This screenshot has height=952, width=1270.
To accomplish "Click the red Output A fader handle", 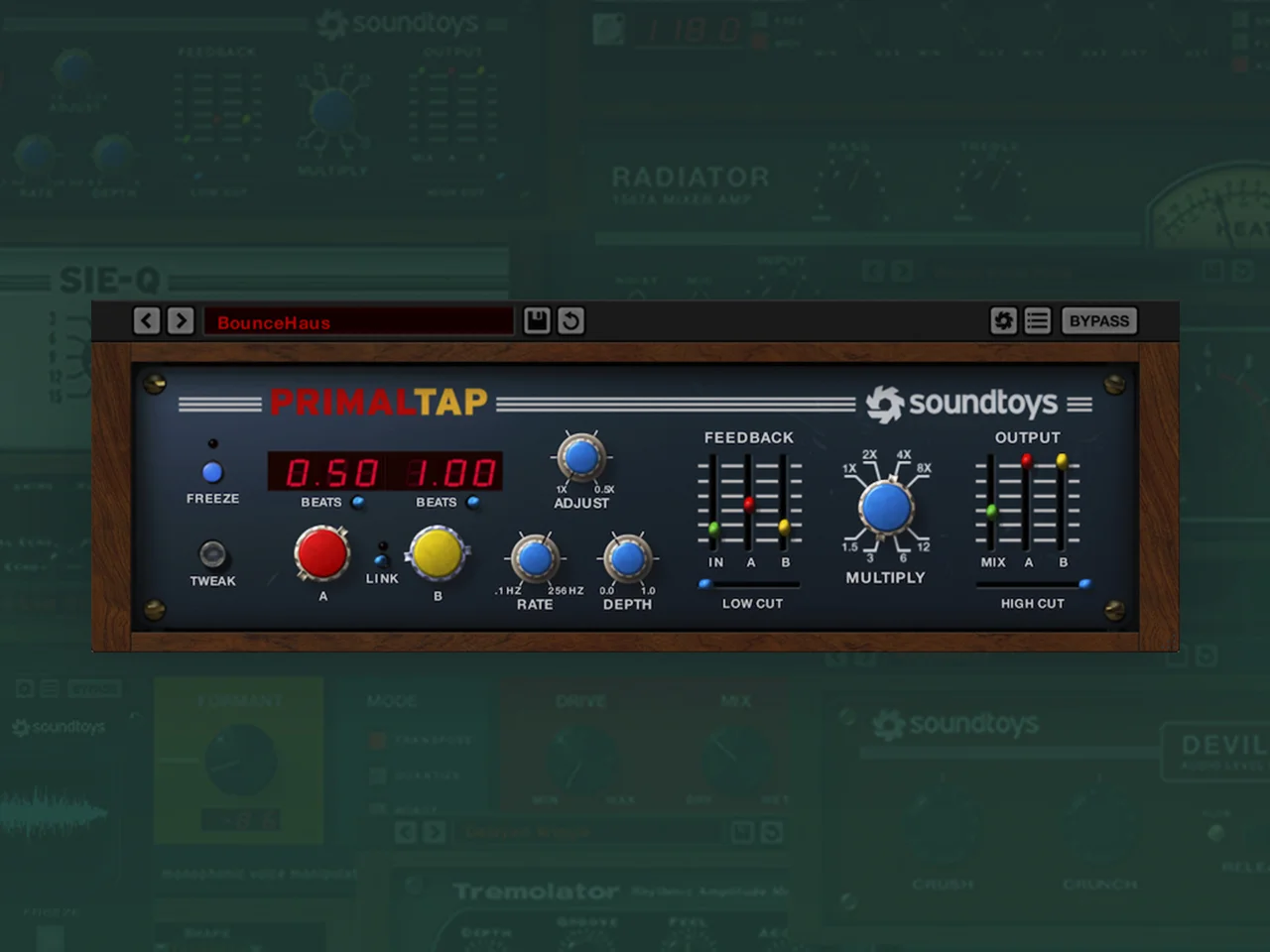I will coord(1027,460).
